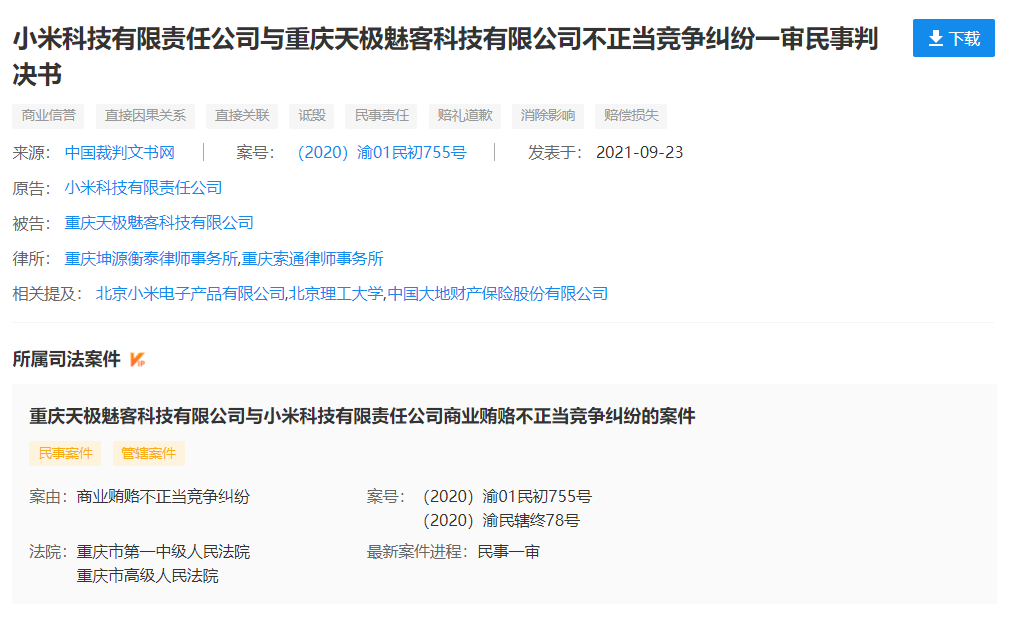Open case number (2020)渝01民初755号 link in header
This screenshot has width=1013, height=621.
point(382,153)
